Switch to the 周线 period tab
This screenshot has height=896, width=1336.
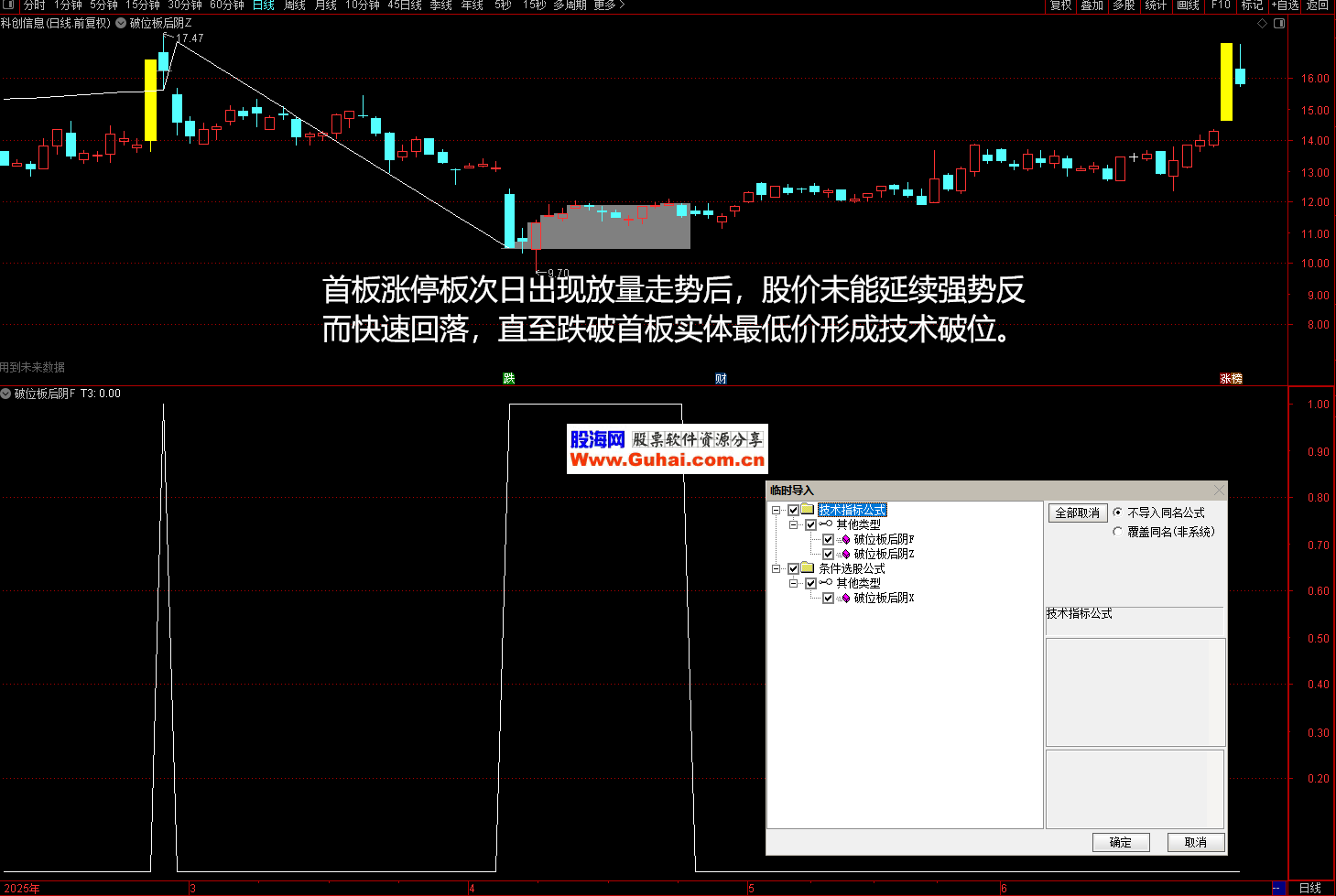click(295, 5)
